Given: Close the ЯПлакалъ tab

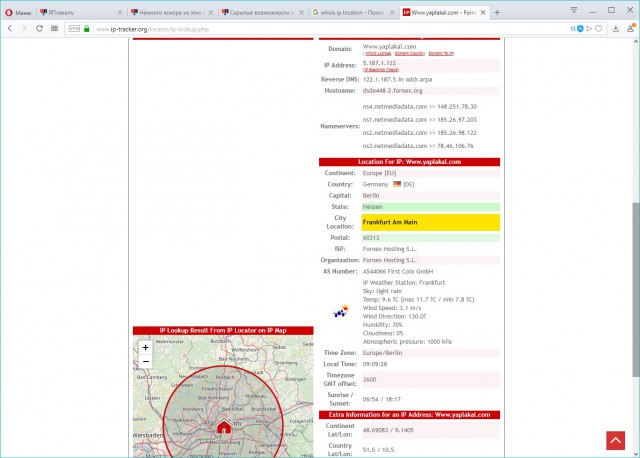Looking at the screenshot, I should coord(120,13).
